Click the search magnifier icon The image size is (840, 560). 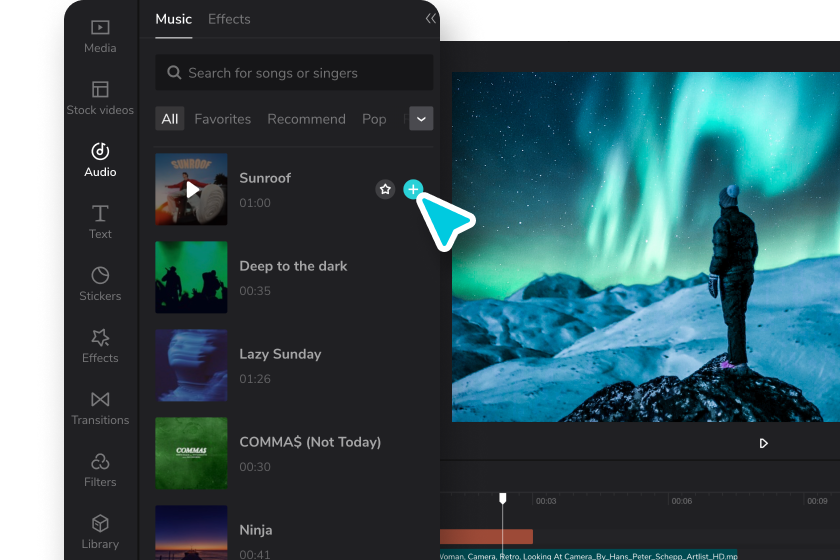coord(174,72)
